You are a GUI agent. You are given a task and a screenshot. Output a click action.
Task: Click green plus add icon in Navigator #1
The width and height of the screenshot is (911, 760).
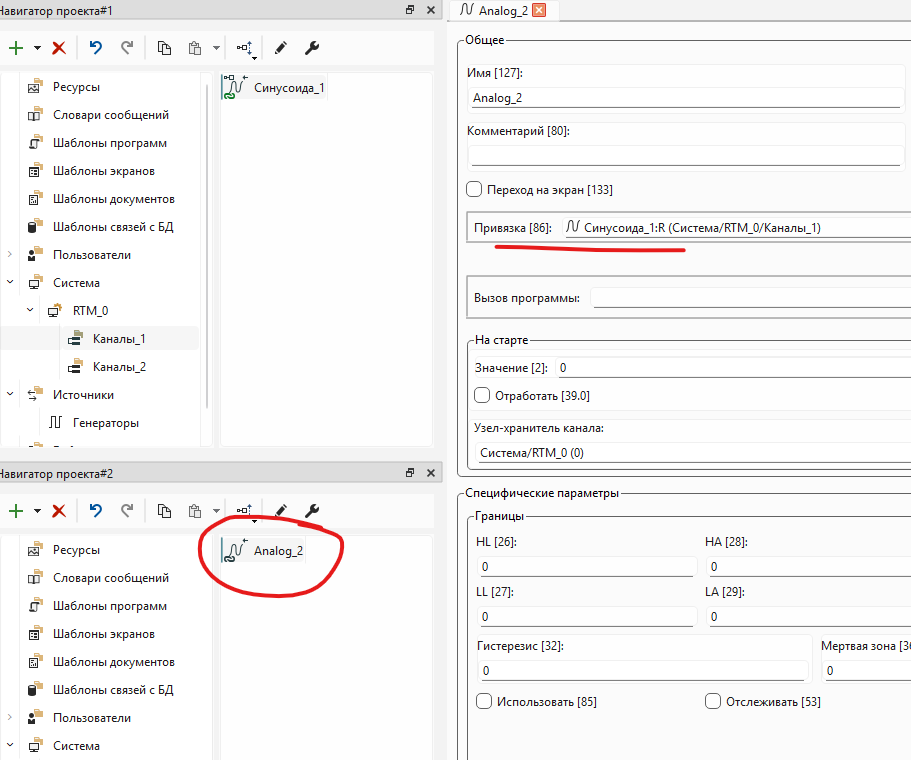point(16,48)
